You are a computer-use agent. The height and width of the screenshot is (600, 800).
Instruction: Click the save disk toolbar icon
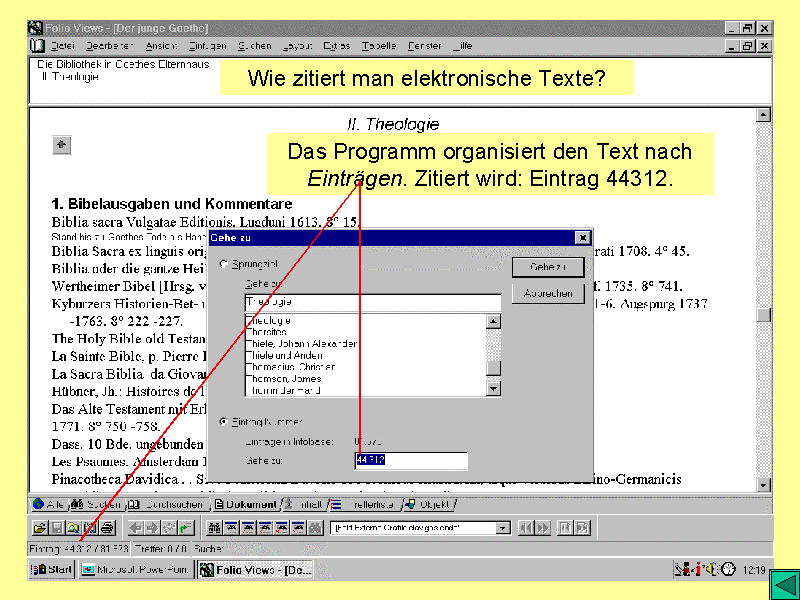[57, 527]
